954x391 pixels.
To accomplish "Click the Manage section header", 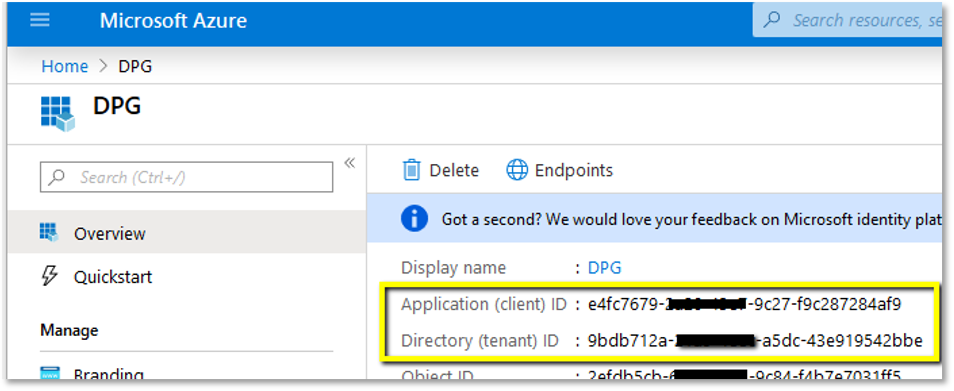I will (x=69, y=331).
